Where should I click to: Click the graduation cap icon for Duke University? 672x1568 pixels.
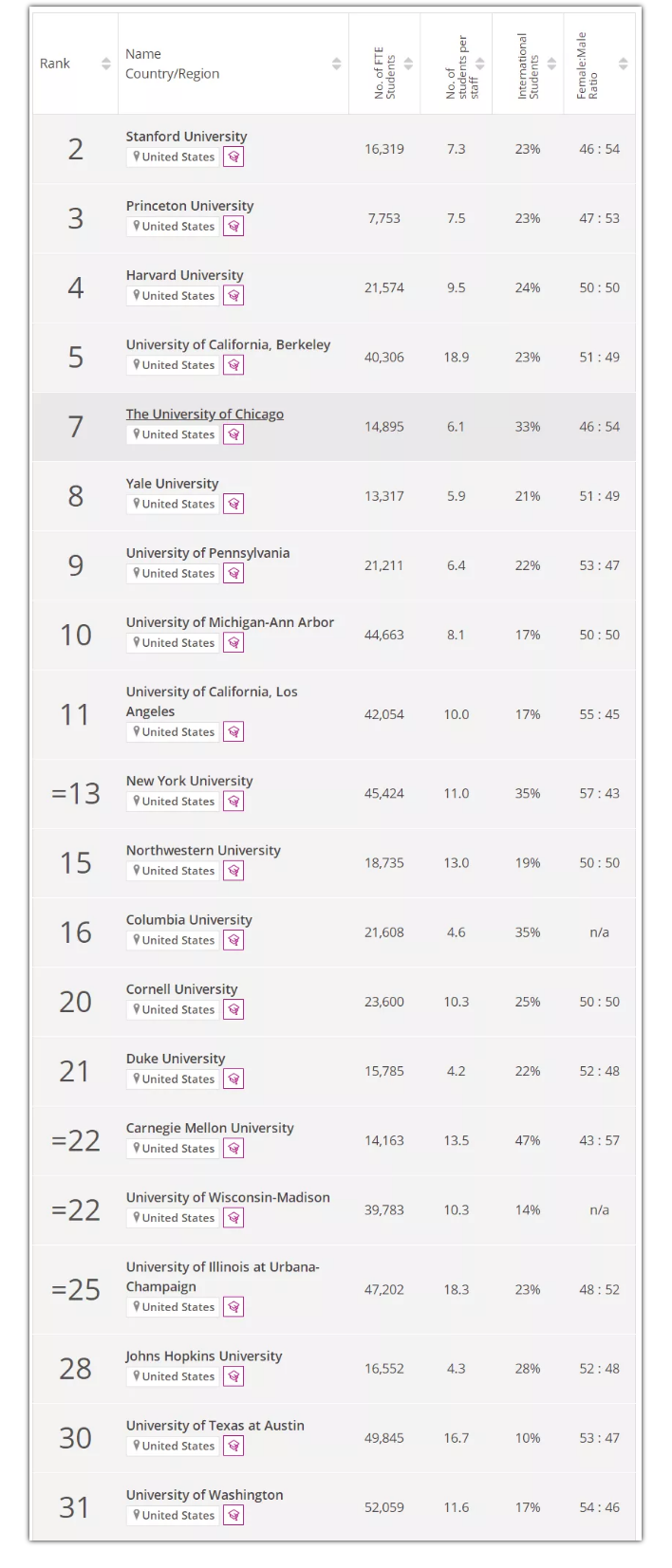233,1079
